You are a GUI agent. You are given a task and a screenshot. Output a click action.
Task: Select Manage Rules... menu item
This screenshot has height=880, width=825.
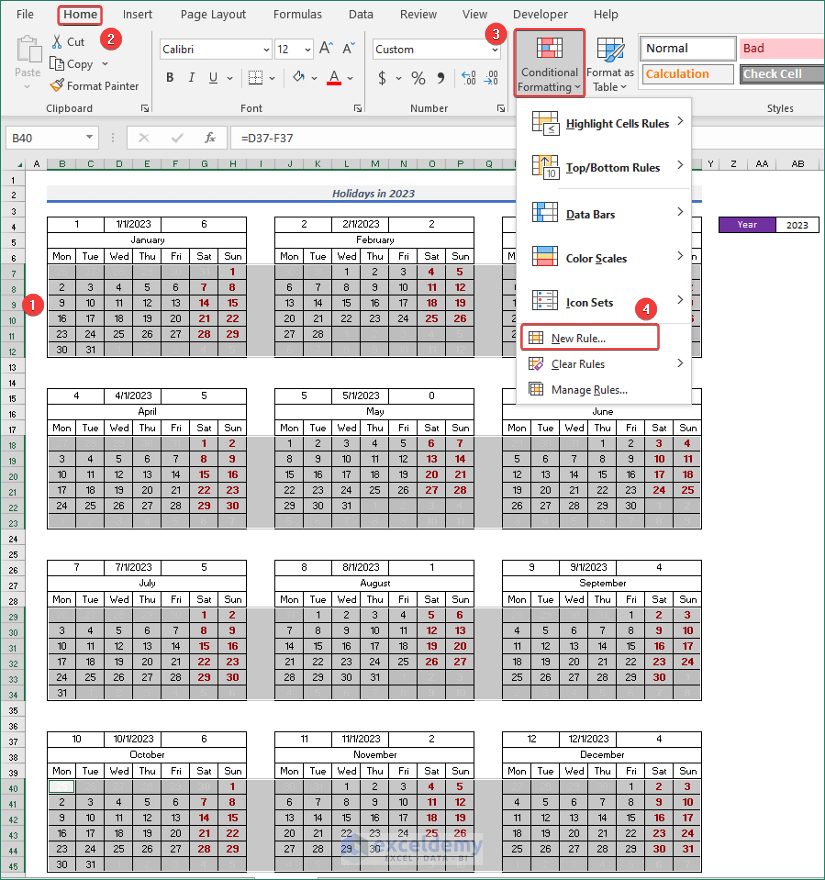604,389
